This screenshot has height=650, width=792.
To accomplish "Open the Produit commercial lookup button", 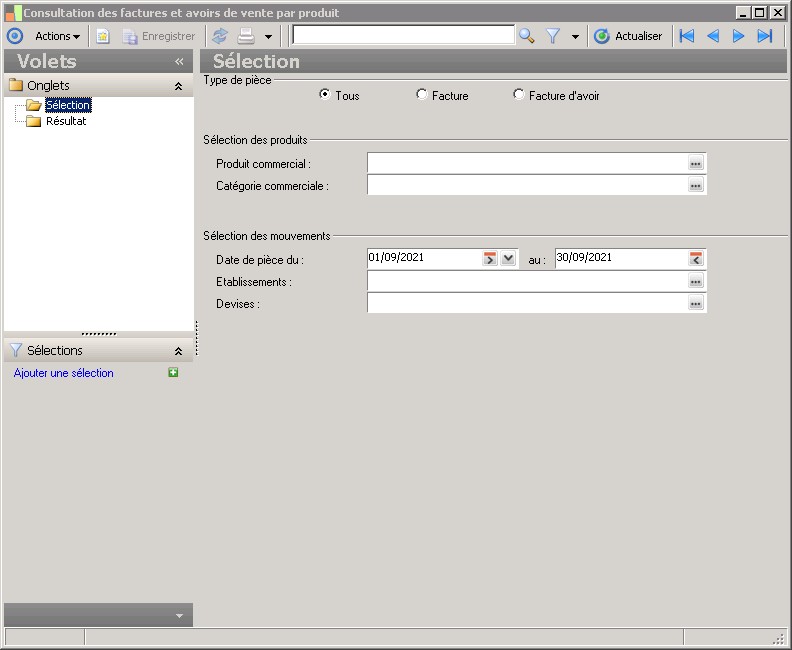I will (696, 163).
